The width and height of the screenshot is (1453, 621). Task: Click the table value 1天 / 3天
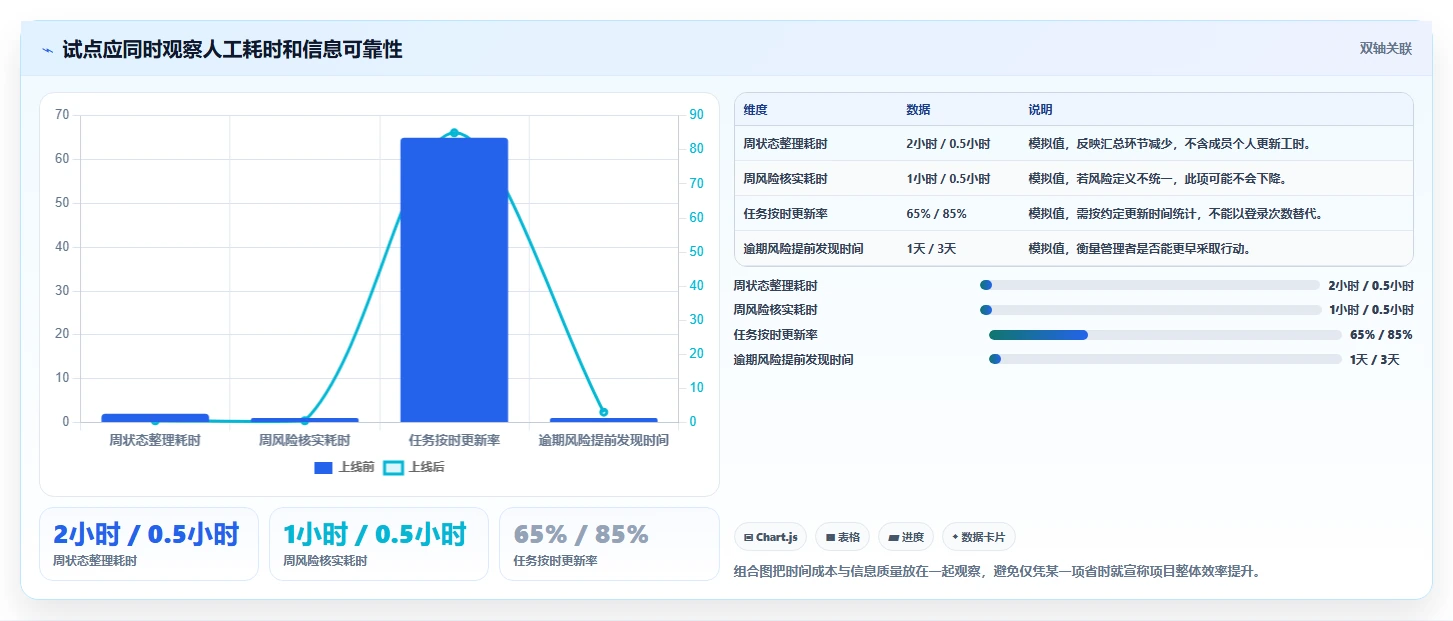931,248
